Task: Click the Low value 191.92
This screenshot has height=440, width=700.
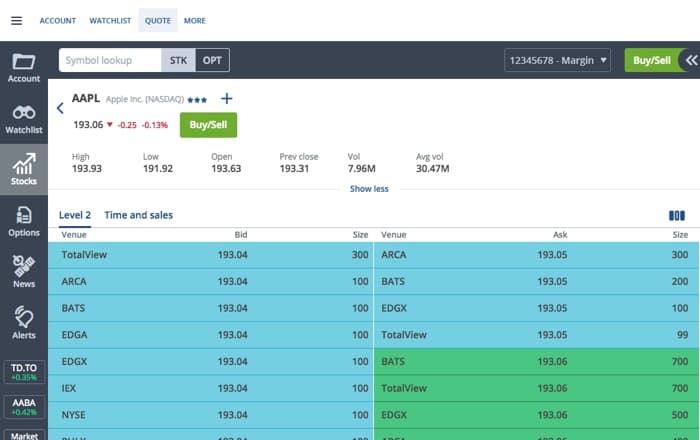Action: point(158,169)
